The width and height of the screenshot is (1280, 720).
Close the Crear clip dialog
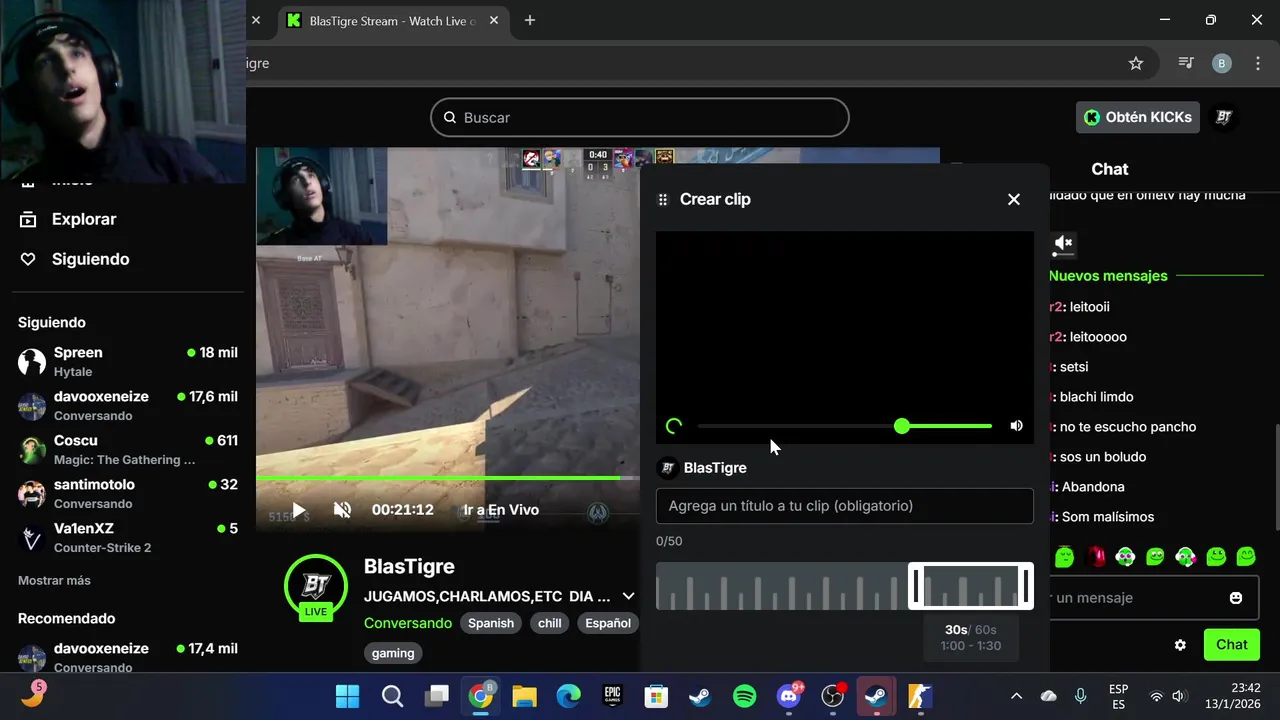click(1014, 199)
